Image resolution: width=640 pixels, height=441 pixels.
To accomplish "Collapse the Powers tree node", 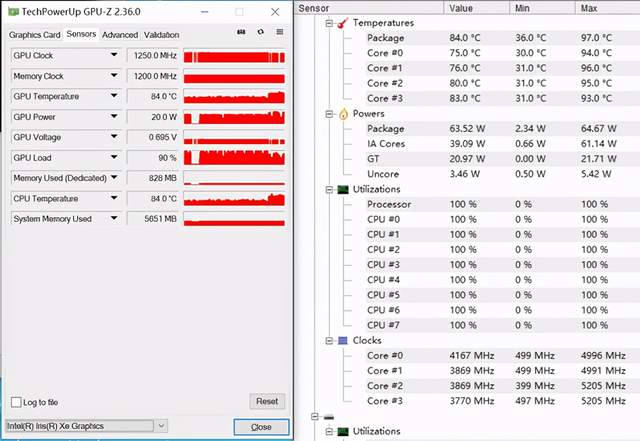I will [x=329, y=114].
